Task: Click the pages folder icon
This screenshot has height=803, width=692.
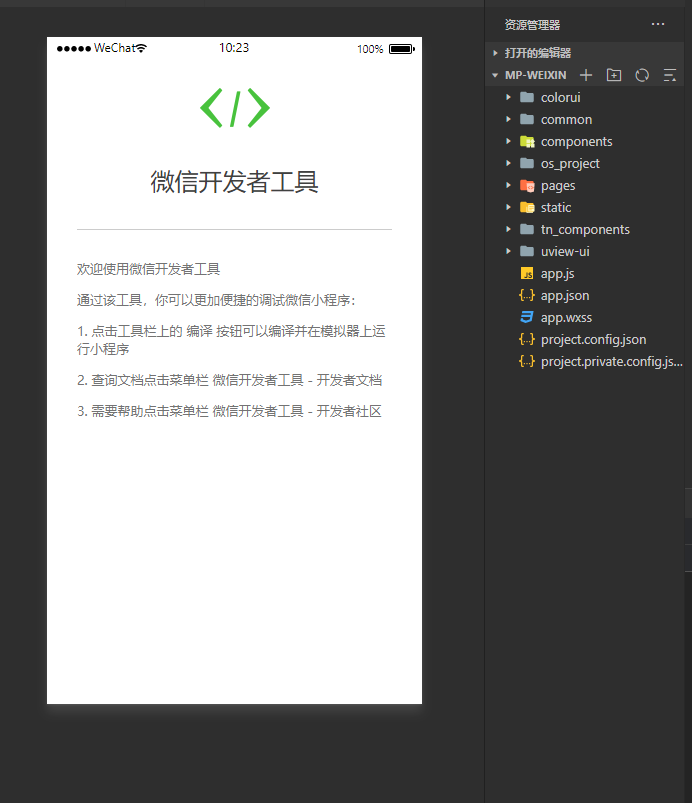Action: tap(527, 185)
